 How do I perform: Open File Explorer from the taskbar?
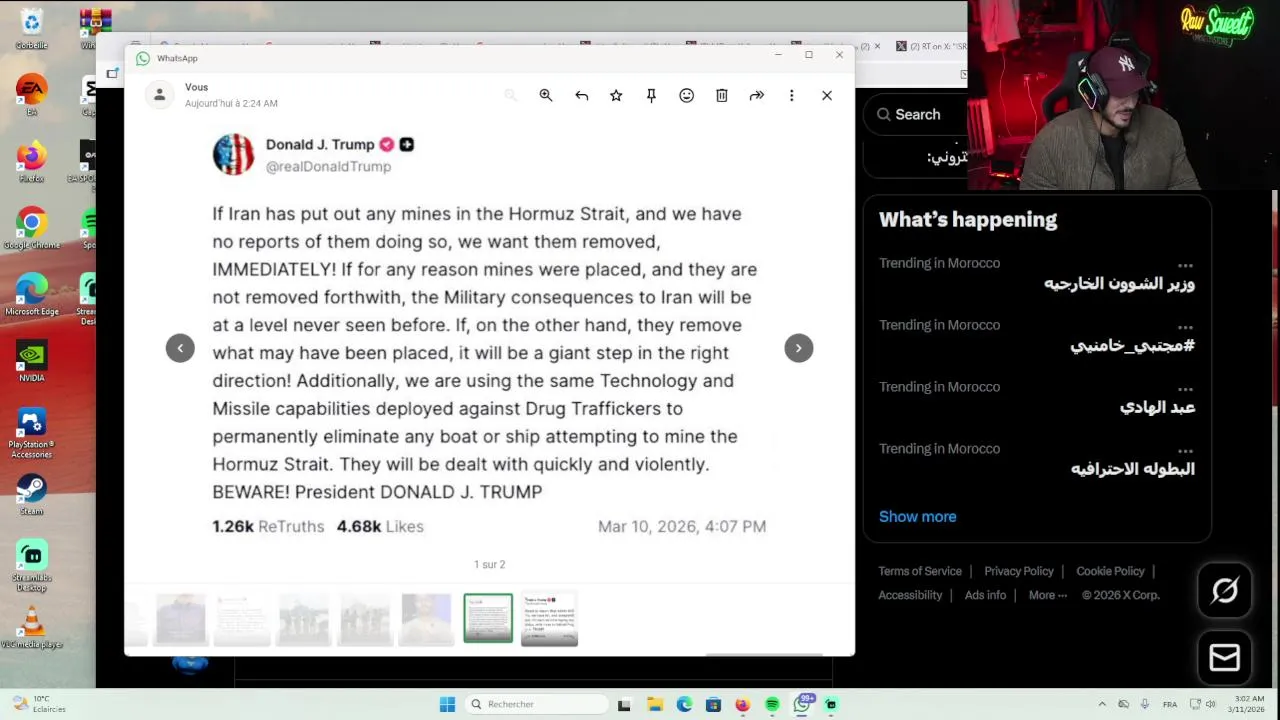655,704
